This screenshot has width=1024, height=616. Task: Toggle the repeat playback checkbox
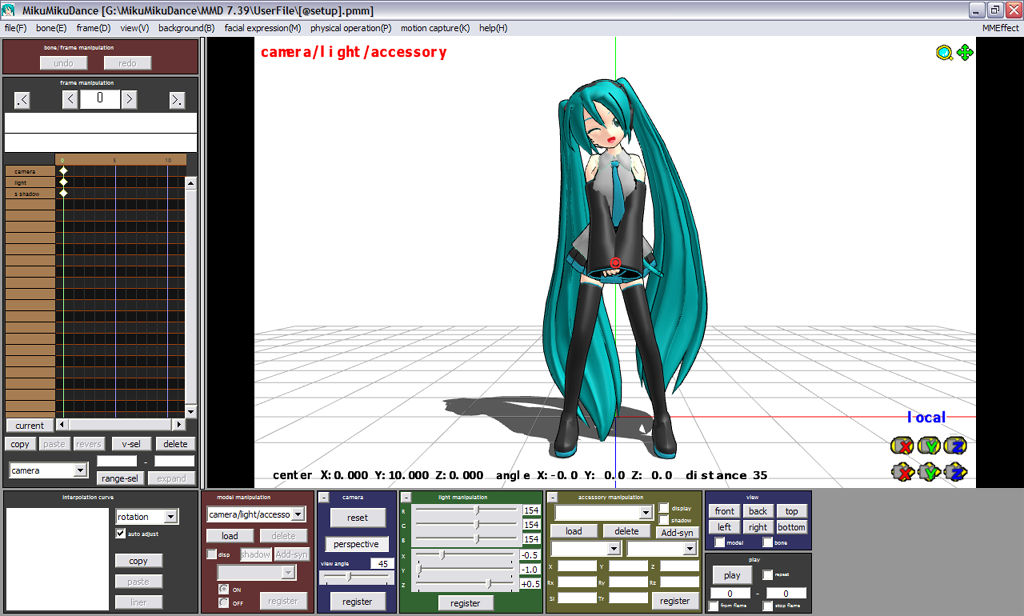coord(768,575)
